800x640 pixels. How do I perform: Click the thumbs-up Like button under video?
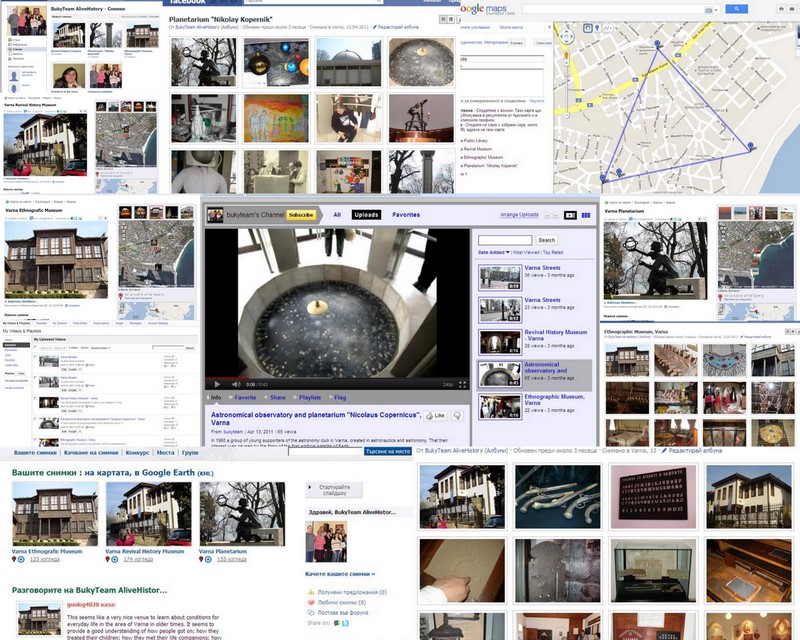point(435,414)
